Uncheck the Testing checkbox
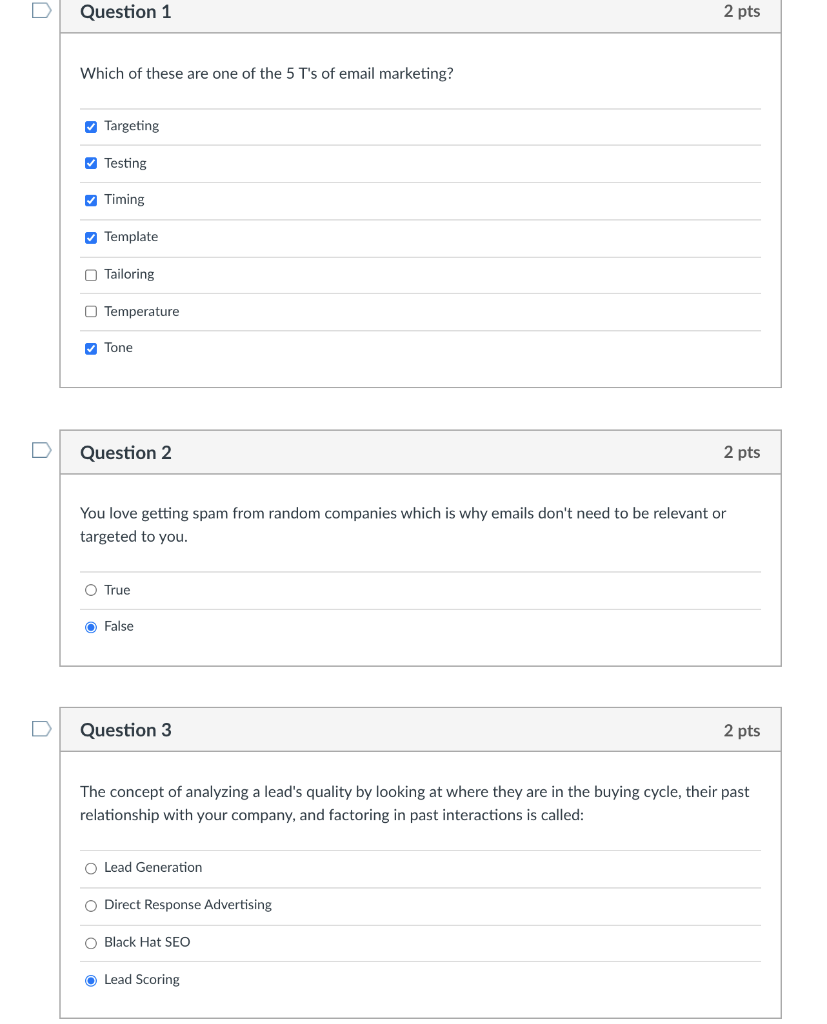This screenshot has height=1024, width=827. [x=91, y=163]
